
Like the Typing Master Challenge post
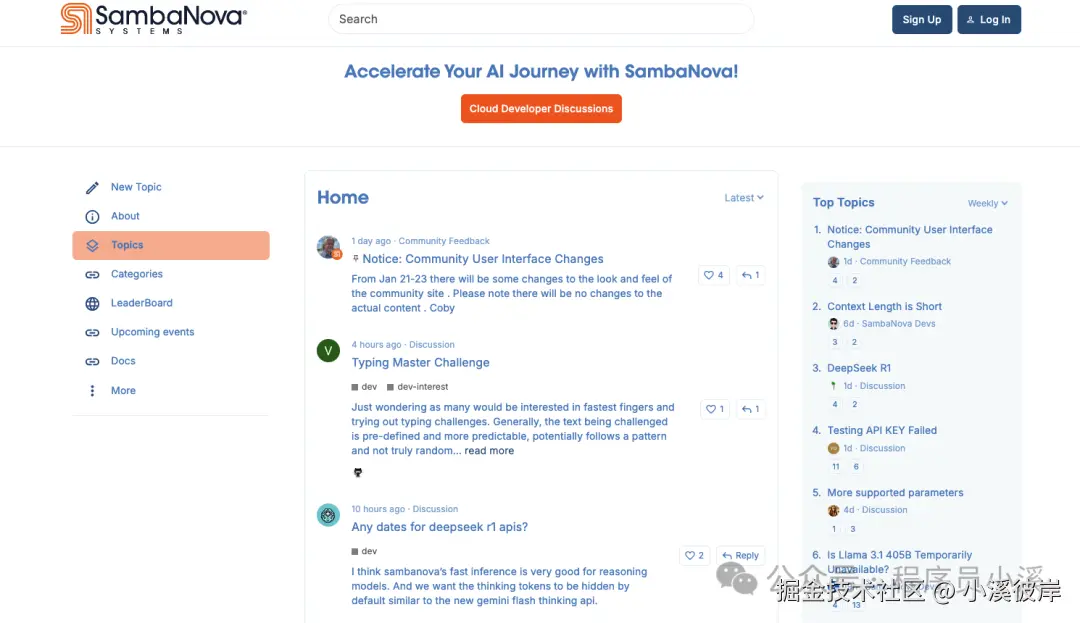(x=713, y=409)
